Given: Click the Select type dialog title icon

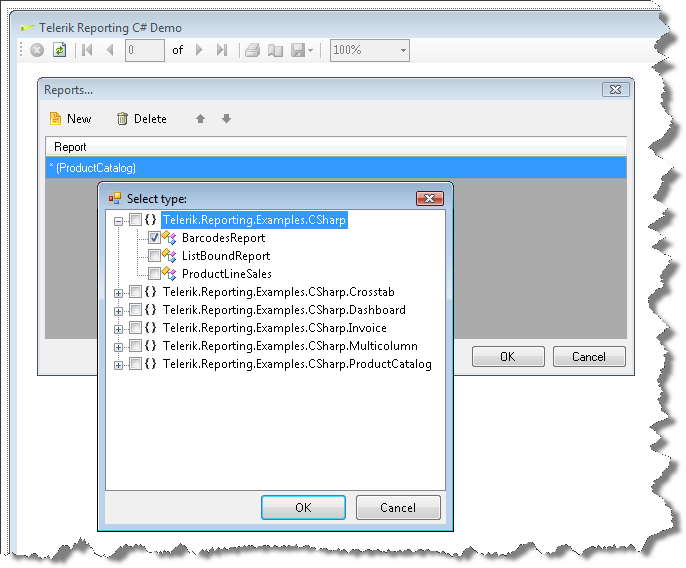Looking at the screenshot, I should [x=115, y=198].
